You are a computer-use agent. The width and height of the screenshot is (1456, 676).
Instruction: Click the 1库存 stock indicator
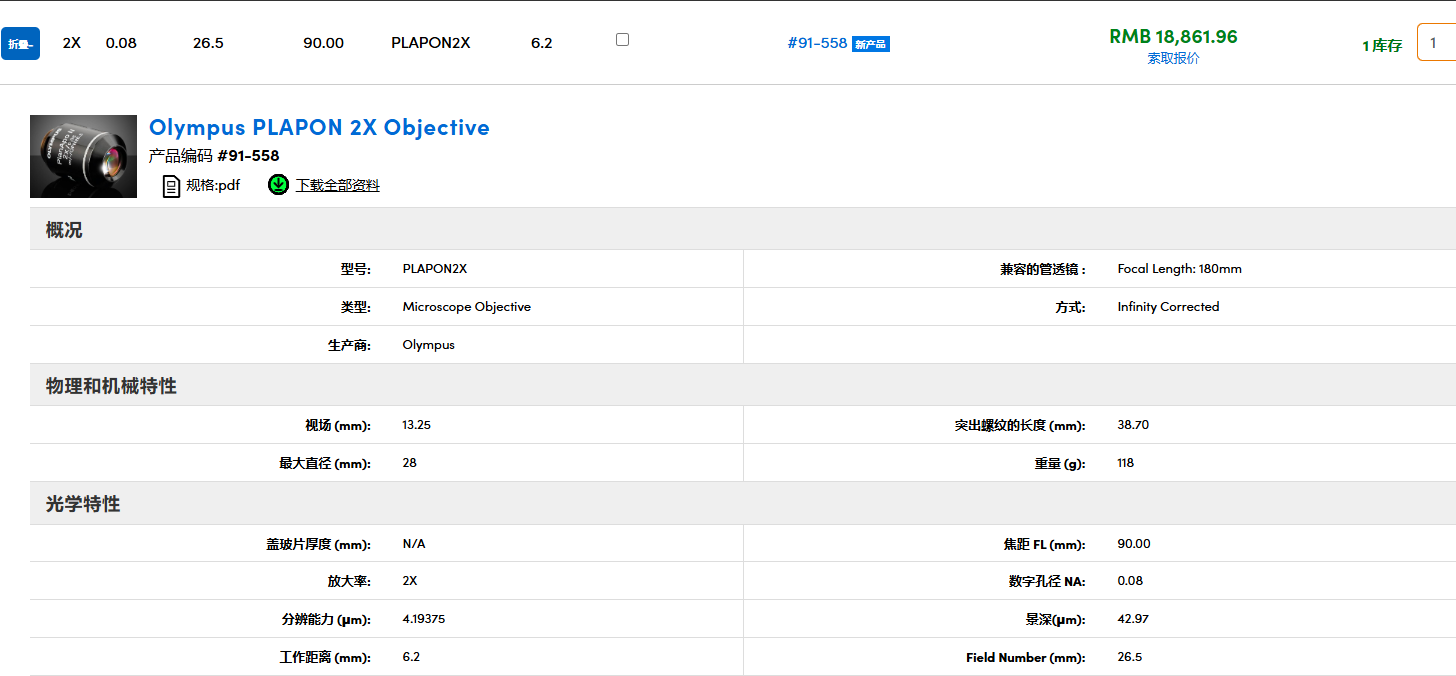[x=1382, y=46]
